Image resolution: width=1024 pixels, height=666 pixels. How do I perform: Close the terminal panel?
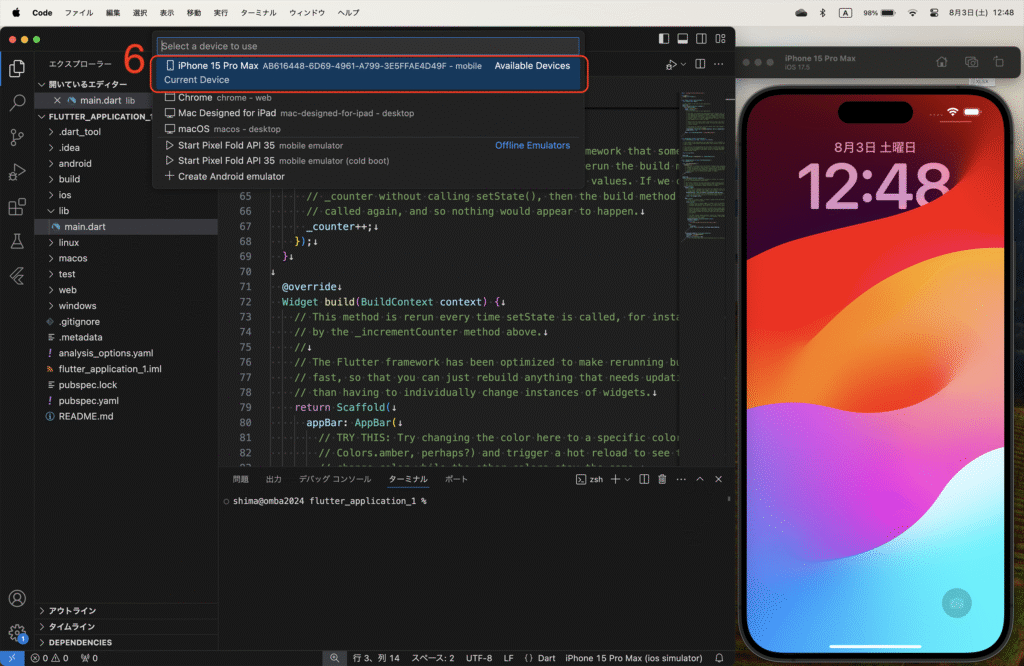[718, 479]
